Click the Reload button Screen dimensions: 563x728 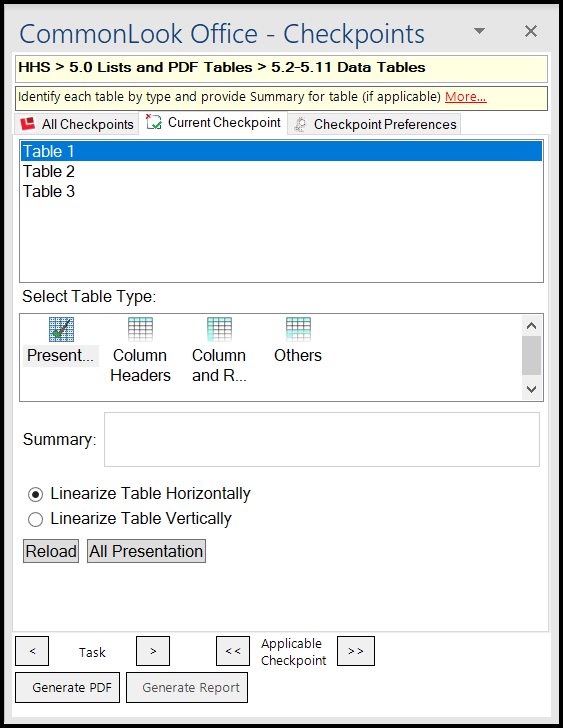[51, 551]
